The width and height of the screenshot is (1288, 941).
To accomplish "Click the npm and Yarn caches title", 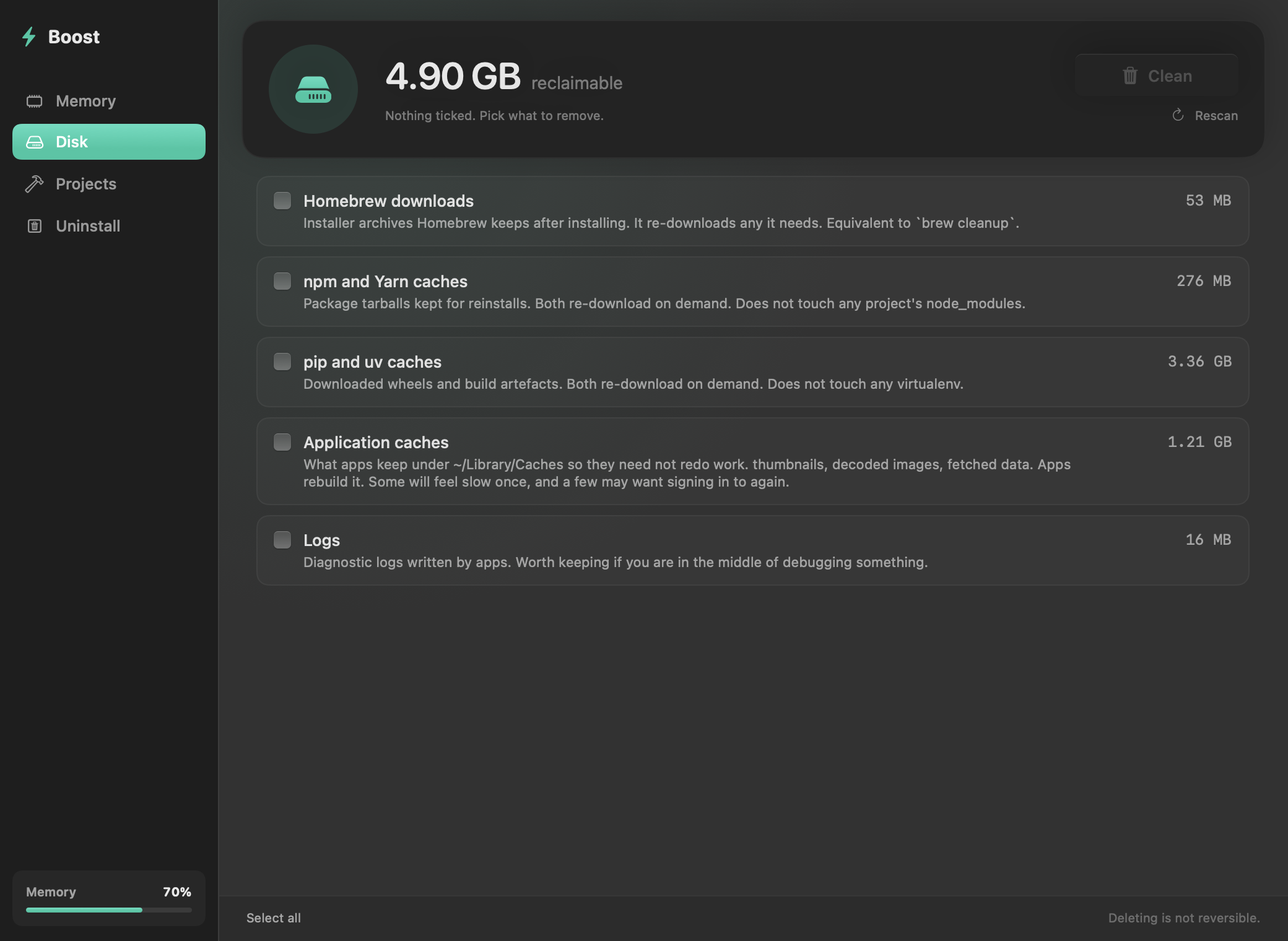I will pyautogui.click(x=385, y=282).
